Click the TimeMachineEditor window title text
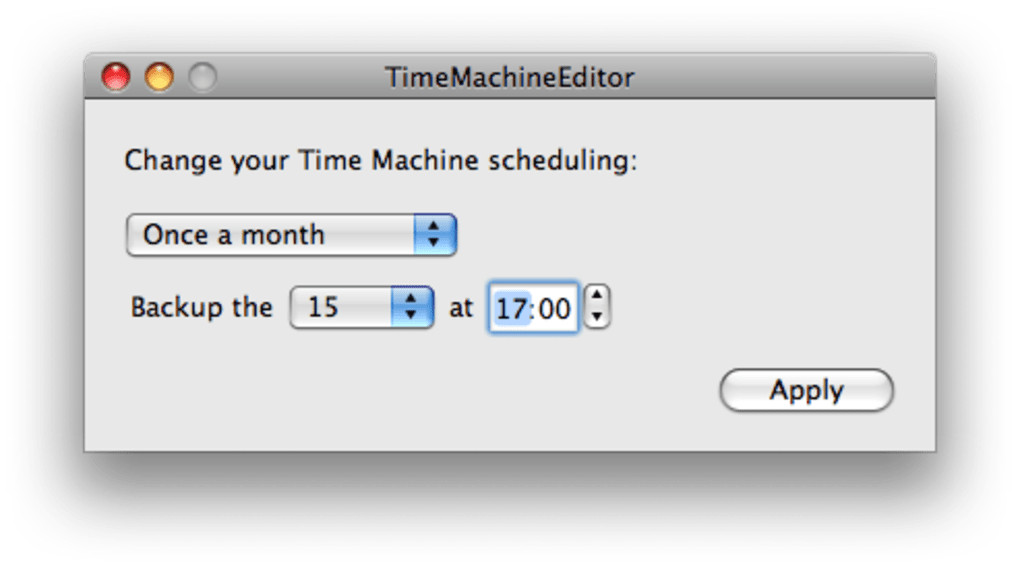Image resolution: width=1020 pixels, height=567 pixels. (x=509, y=78)
